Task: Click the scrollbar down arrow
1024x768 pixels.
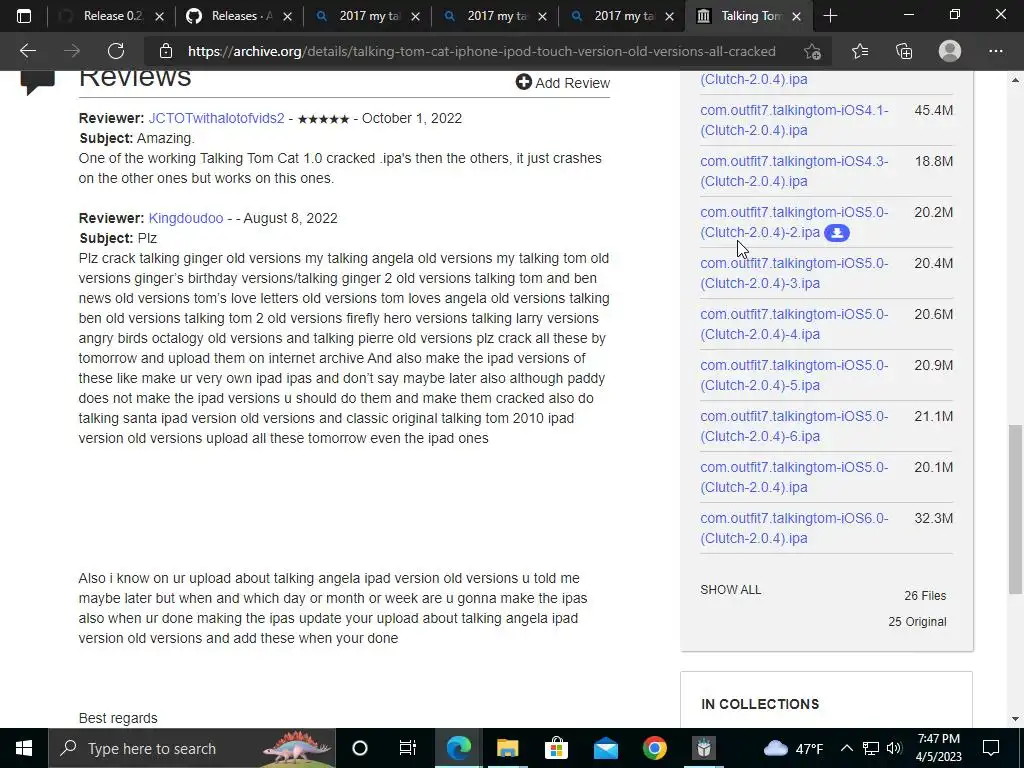Action: click(x=1015, y=720)
